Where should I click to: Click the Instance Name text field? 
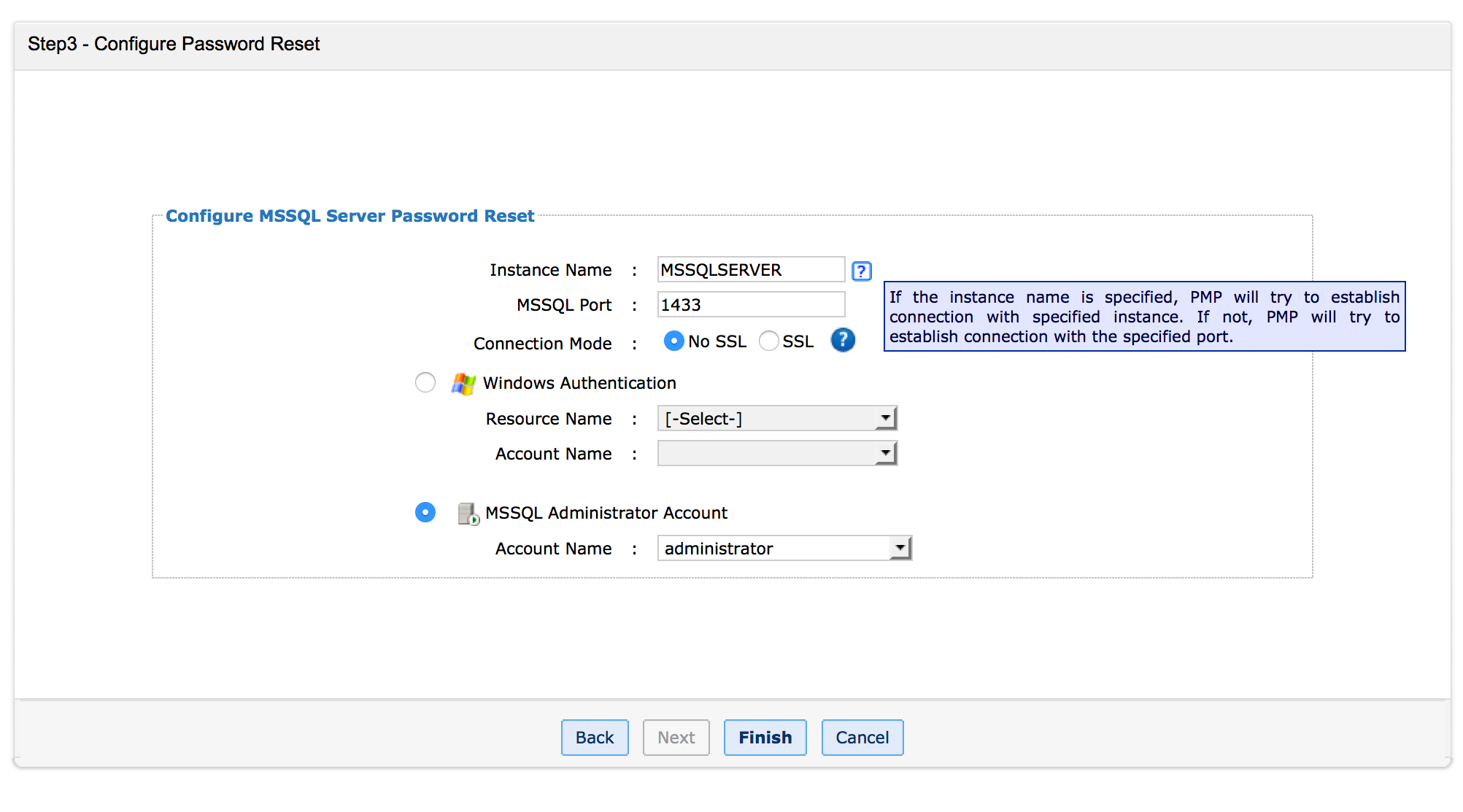[750, 270]
